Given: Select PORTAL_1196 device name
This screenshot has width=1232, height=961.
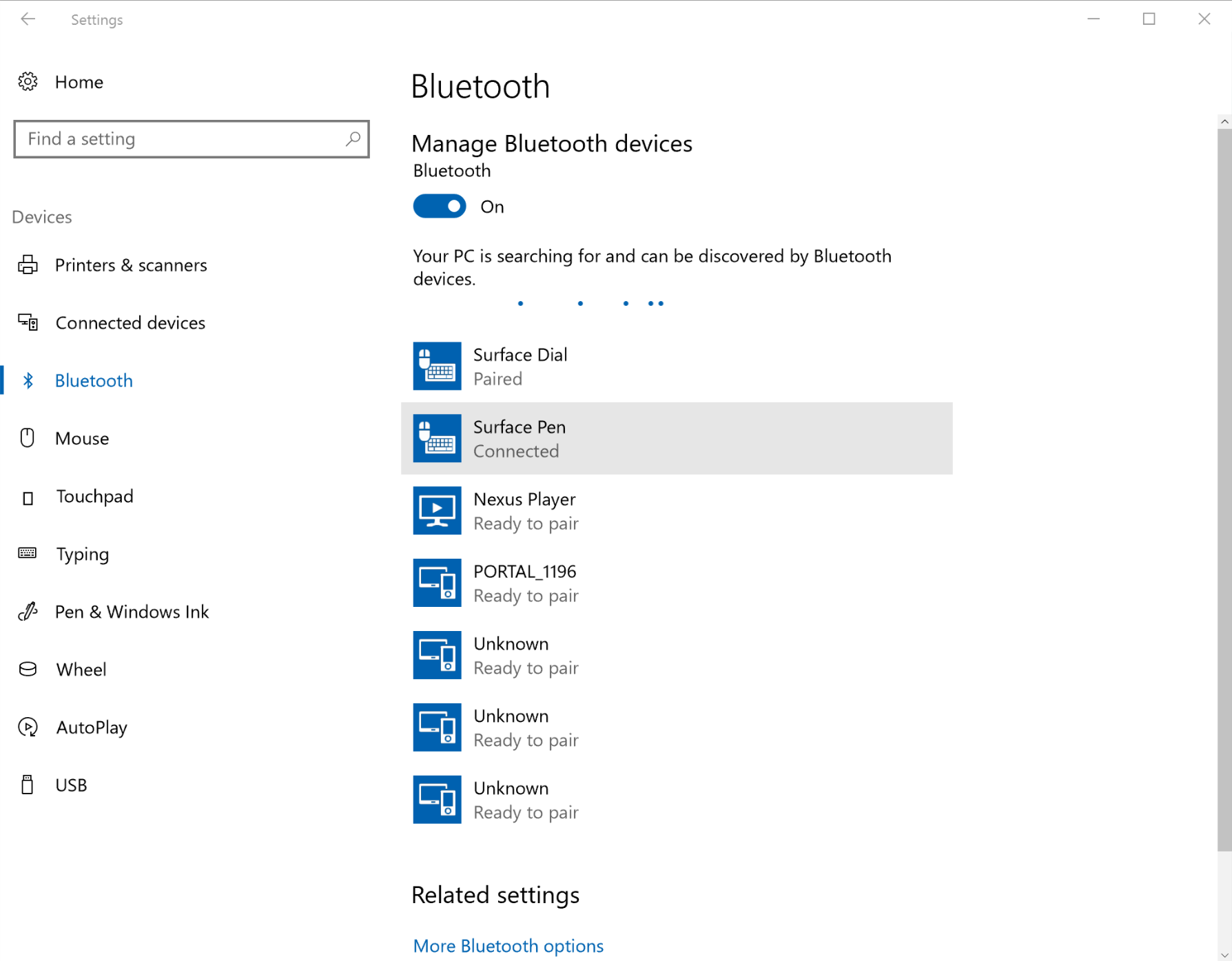Looking at the screenshot, I should tap(525, 572).
